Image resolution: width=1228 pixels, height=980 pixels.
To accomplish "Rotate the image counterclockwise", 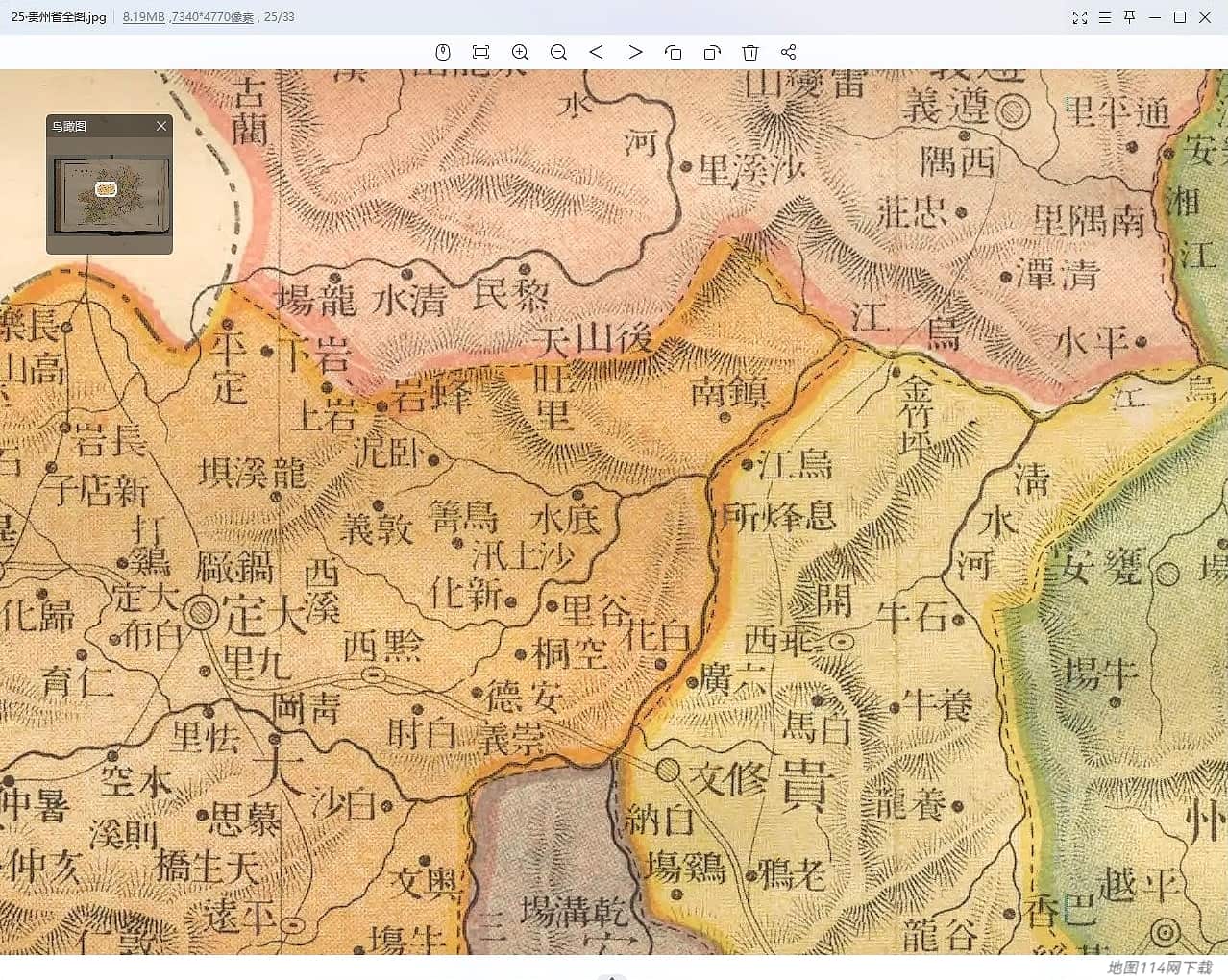I will point(674,52).
